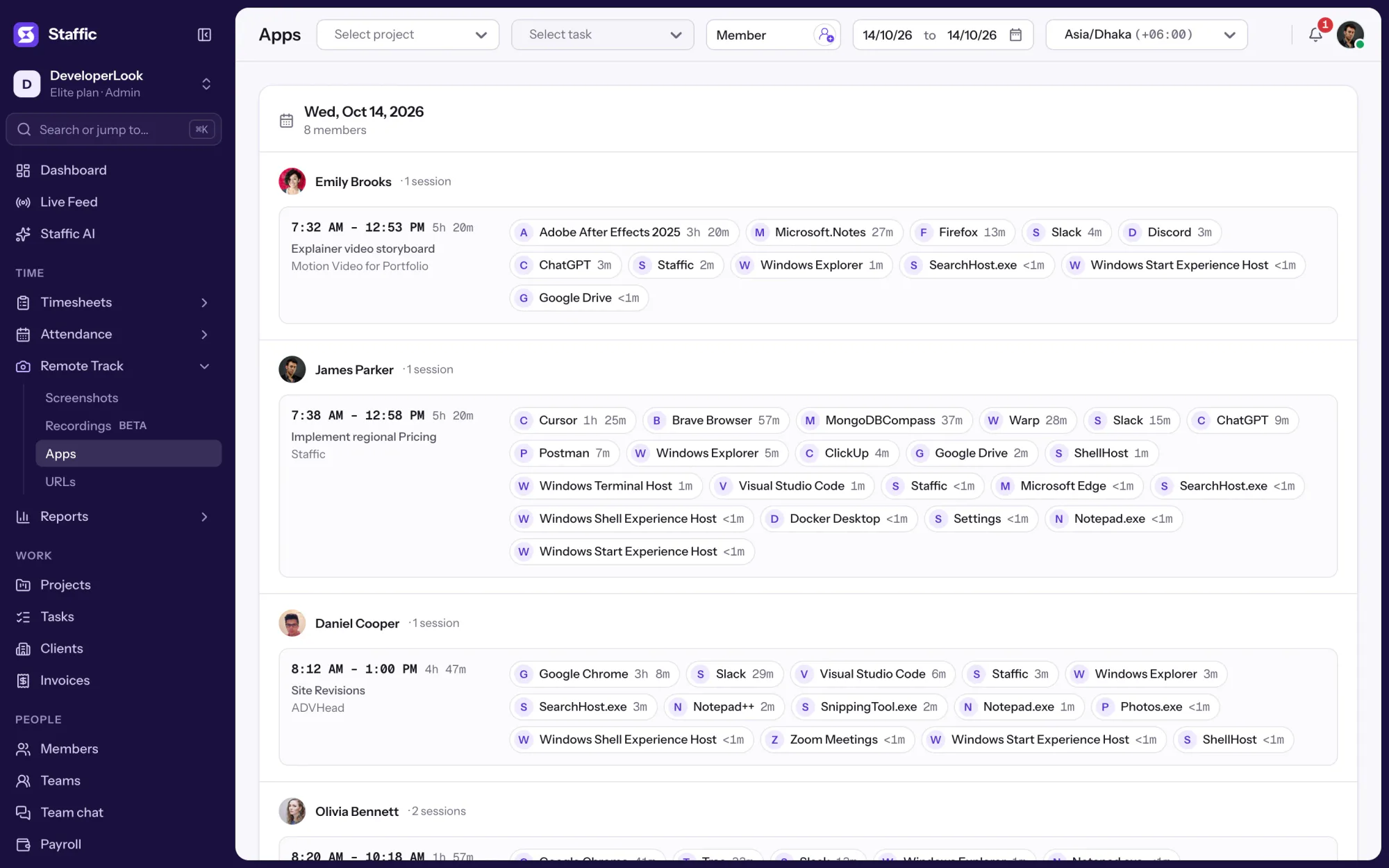Open the Select task dropdown
Screen dimensions: 1389x868
(602, 35)
